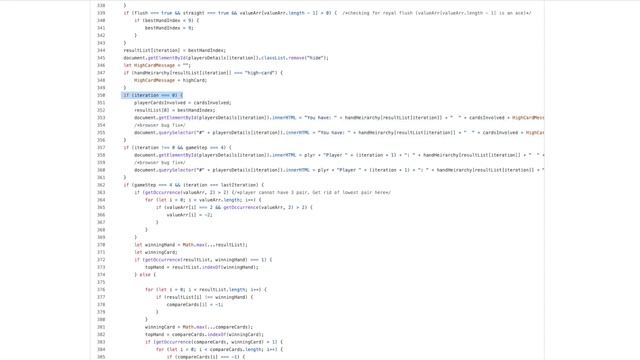Click the browser bug fix comment on line 359
This screenshot has width=640, height=360.
(160, 162)
